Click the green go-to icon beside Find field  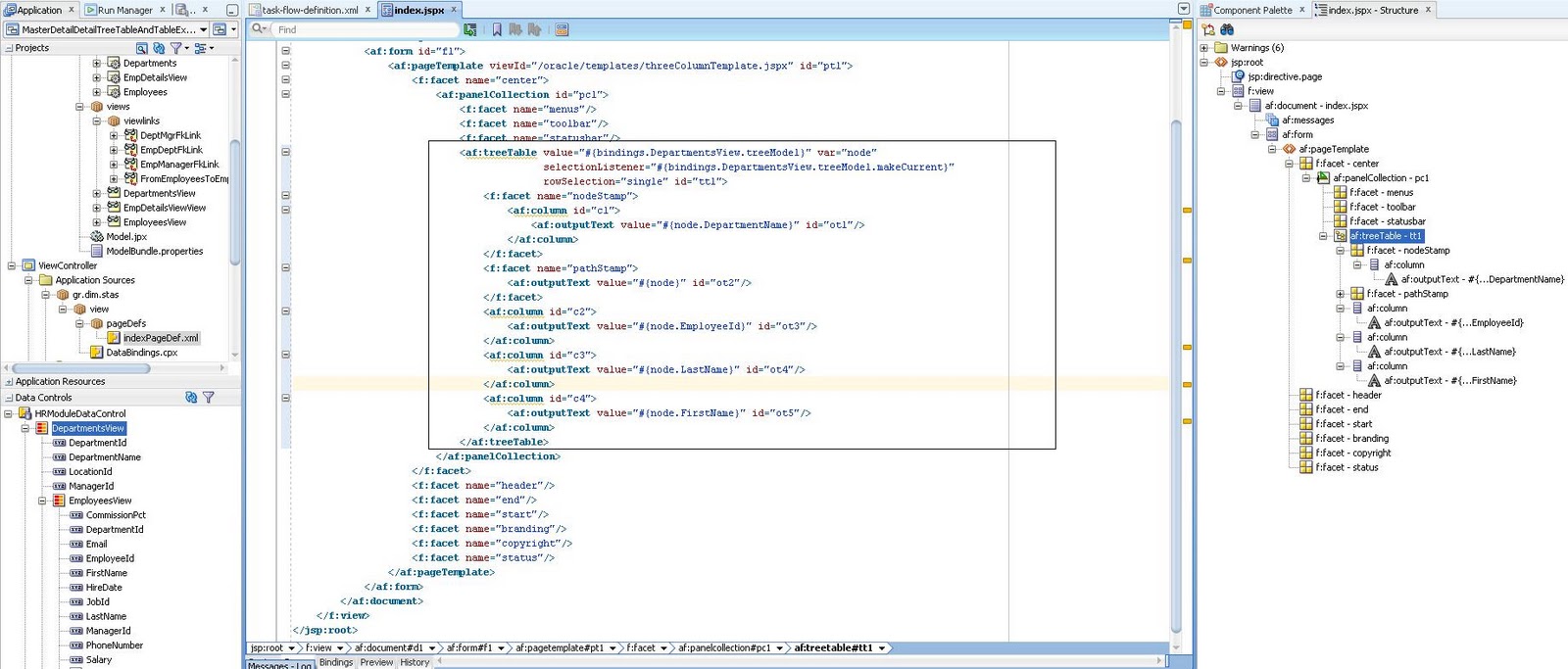(x=470, y=29)
